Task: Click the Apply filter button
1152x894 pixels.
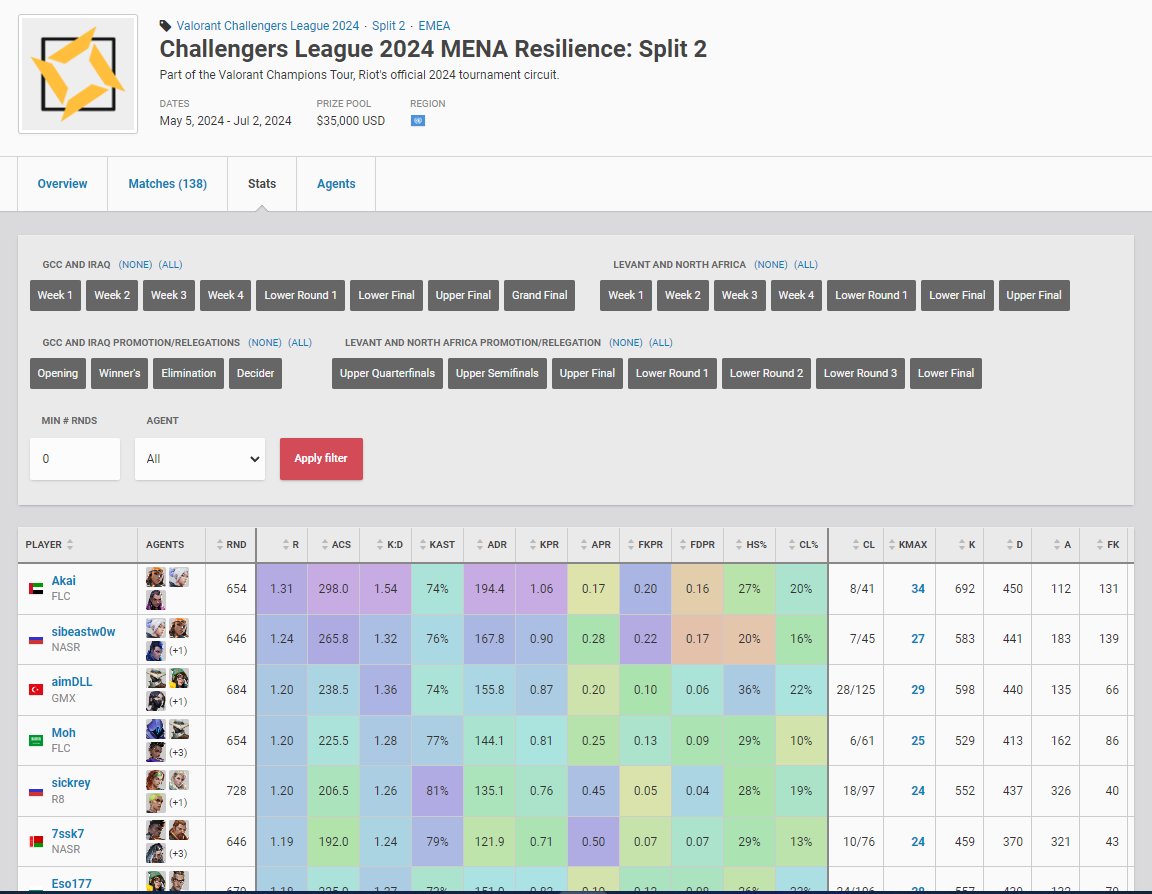Action: click(321, 458)
